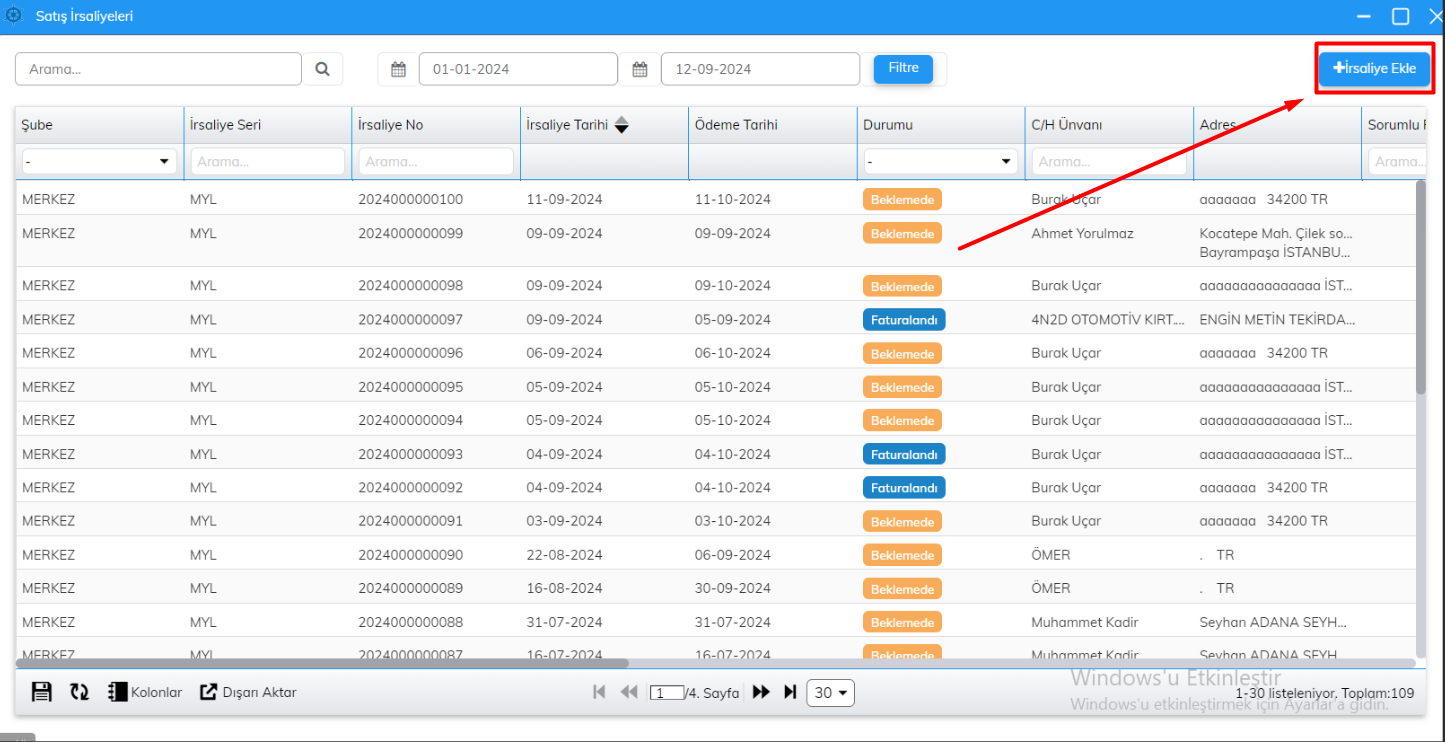
Task: Click the İrsaliye Ekle button
Action: 1374,68
